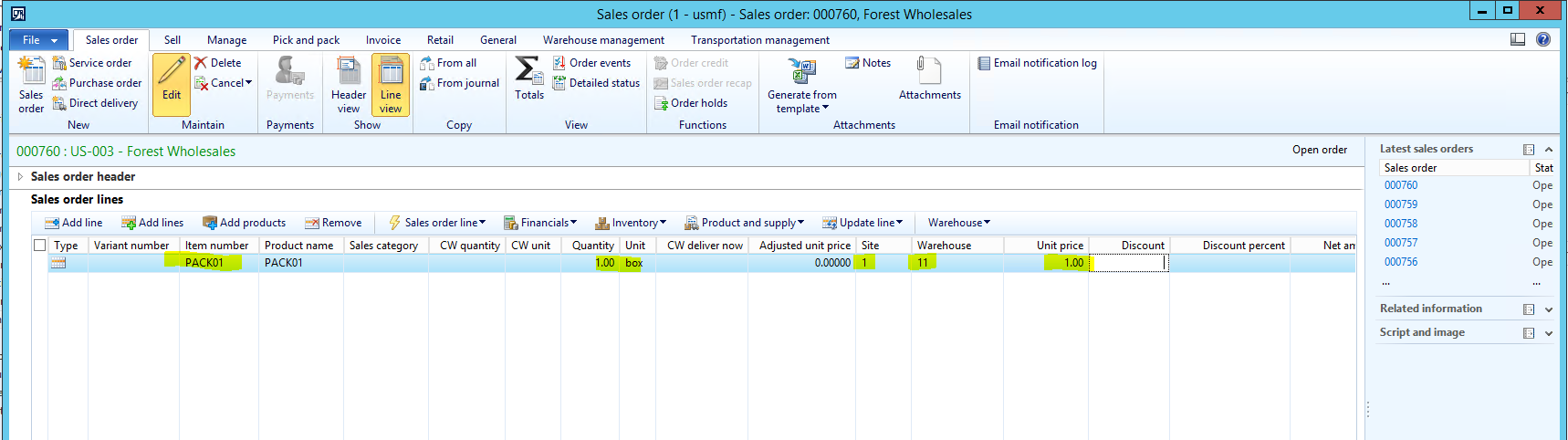Click the Header view icon
Viewport: 1568px width, 440px height.
pyautogui.click(x=348, y=71)
